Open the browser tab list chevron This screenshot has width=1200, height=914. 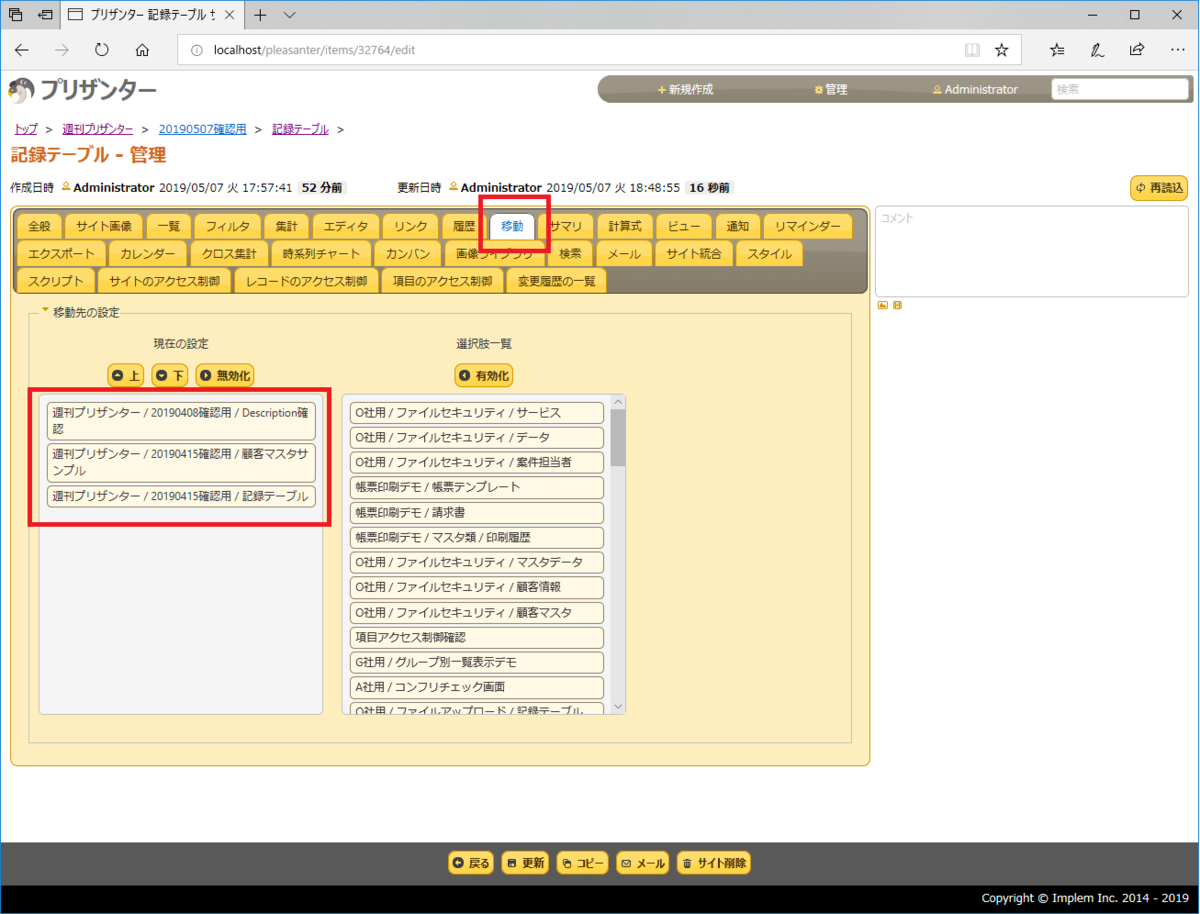[x=290, y=14]
